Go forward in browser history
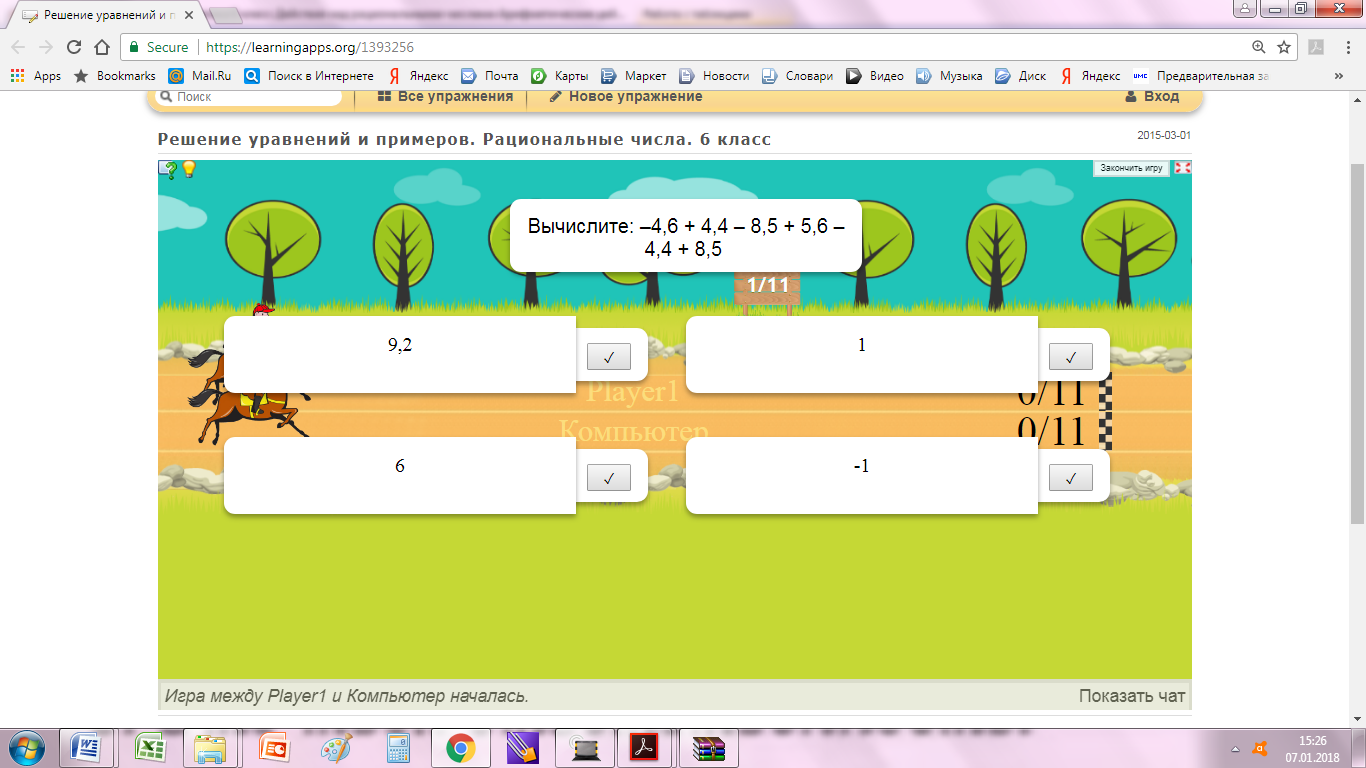 [45, 47]
